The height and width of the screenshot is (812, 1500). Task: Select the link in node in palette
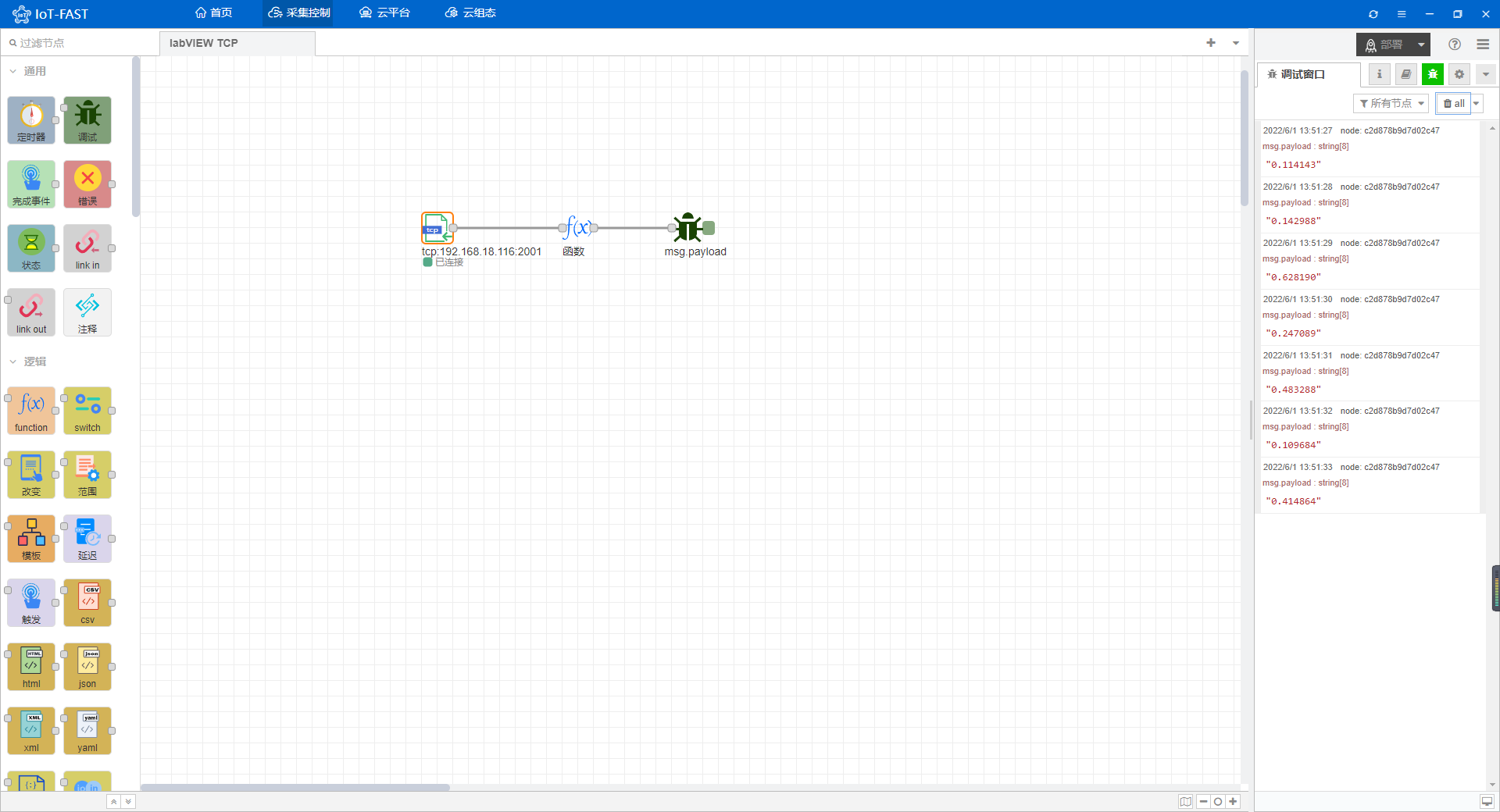click(87, 248)
